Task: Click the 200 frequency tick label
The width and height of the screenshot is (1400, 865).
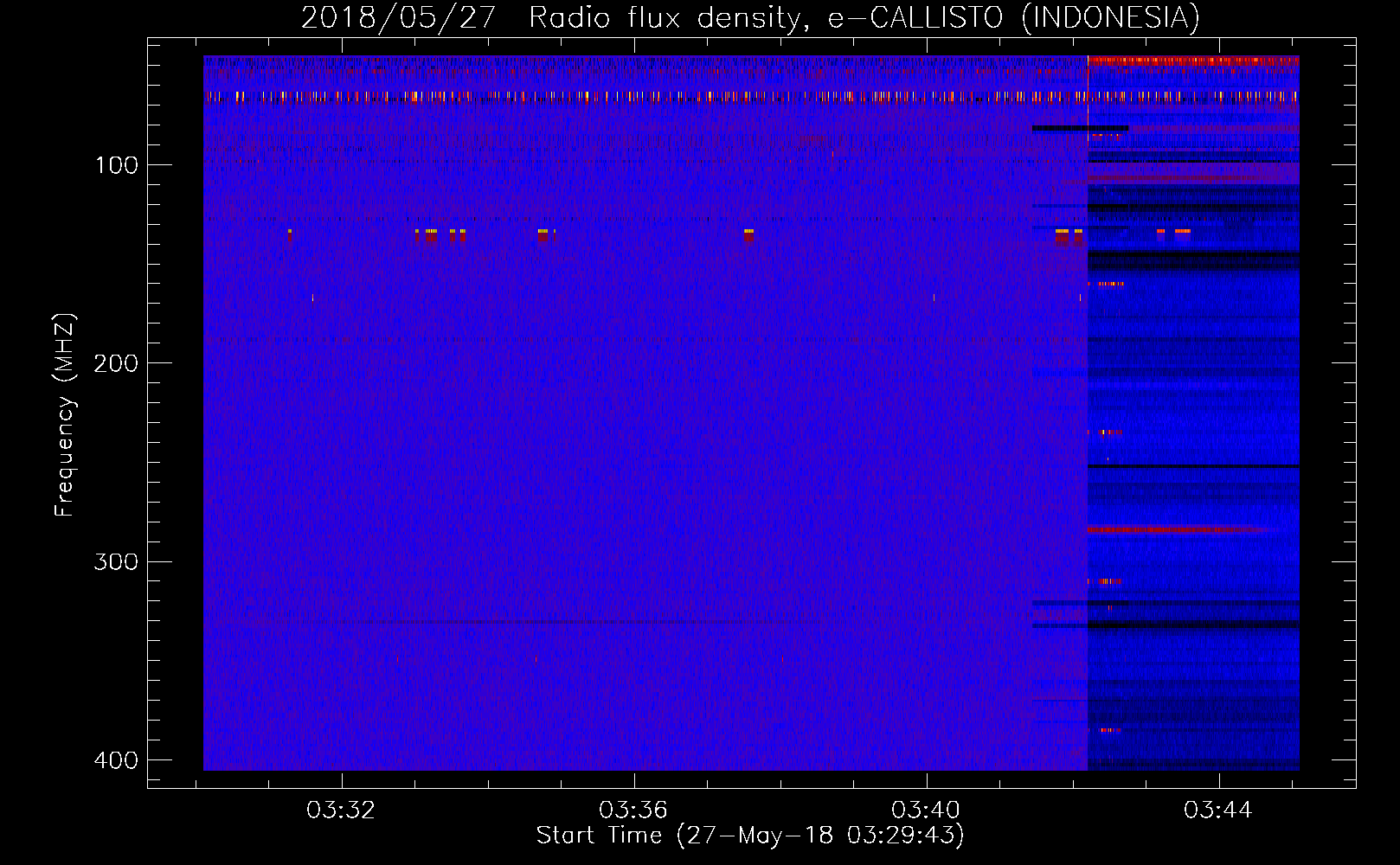Action: click(x=116, y=363)
